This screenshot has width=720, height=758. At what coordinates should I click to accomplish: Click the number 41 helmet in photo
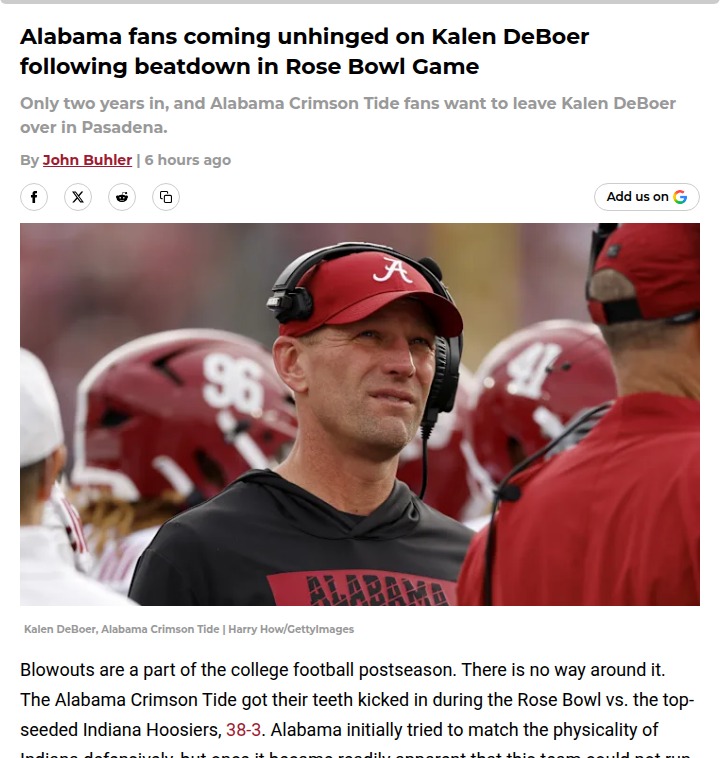(x=535, y=370)
